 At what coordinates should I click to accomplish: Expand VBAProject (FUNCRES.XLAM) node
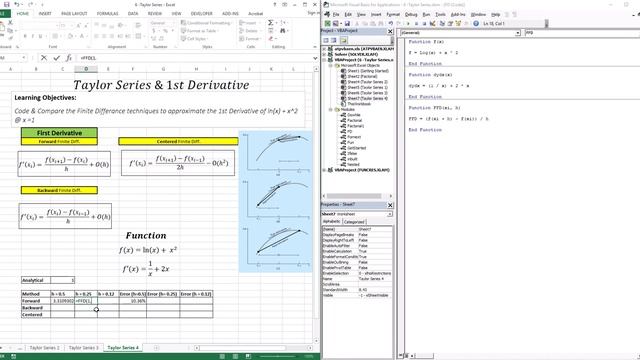point(324,170)
